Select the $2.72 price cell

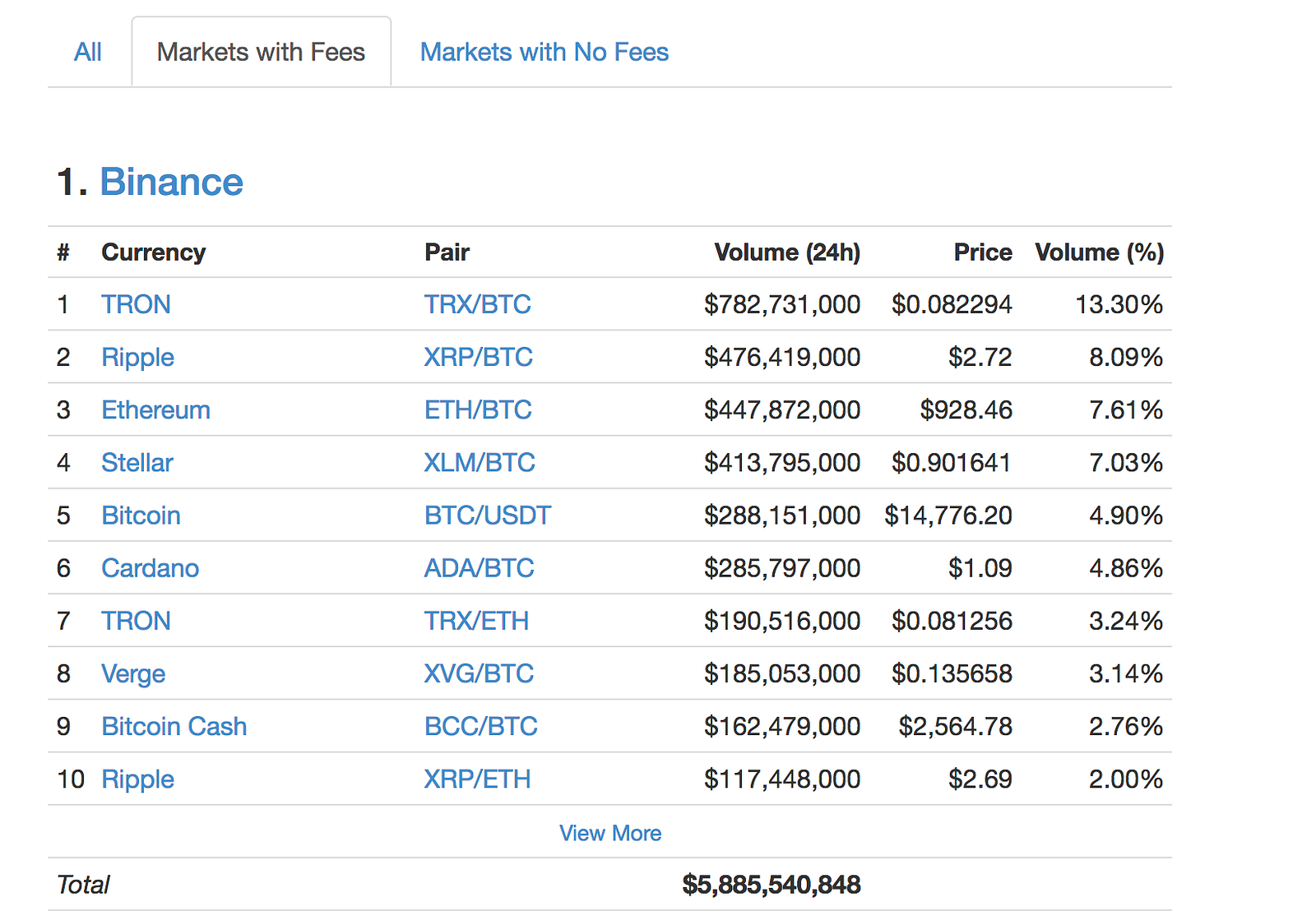(980, 357)
